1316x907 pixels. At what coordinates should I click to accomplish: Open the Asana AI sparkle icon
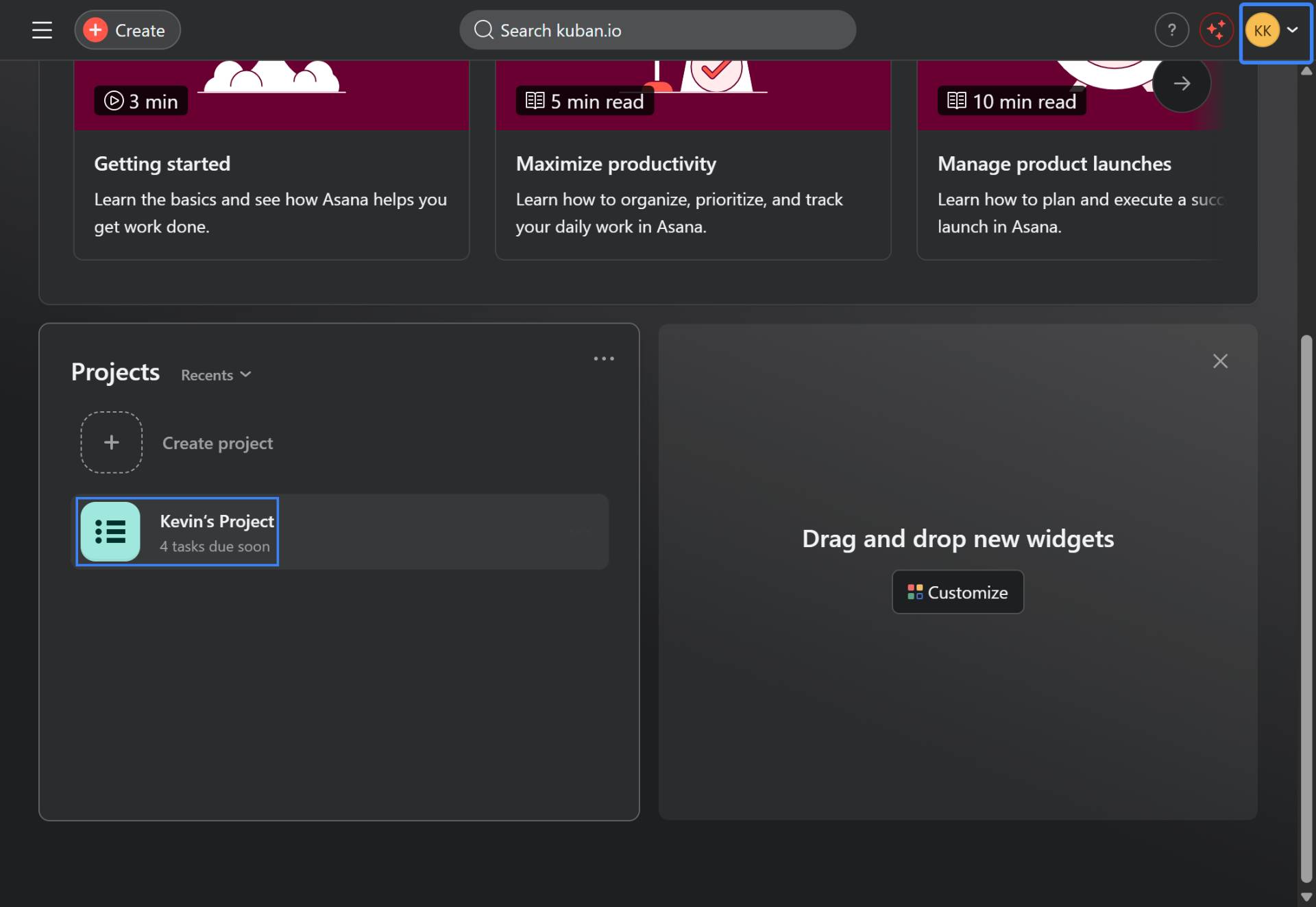[x=1216, y=30]
